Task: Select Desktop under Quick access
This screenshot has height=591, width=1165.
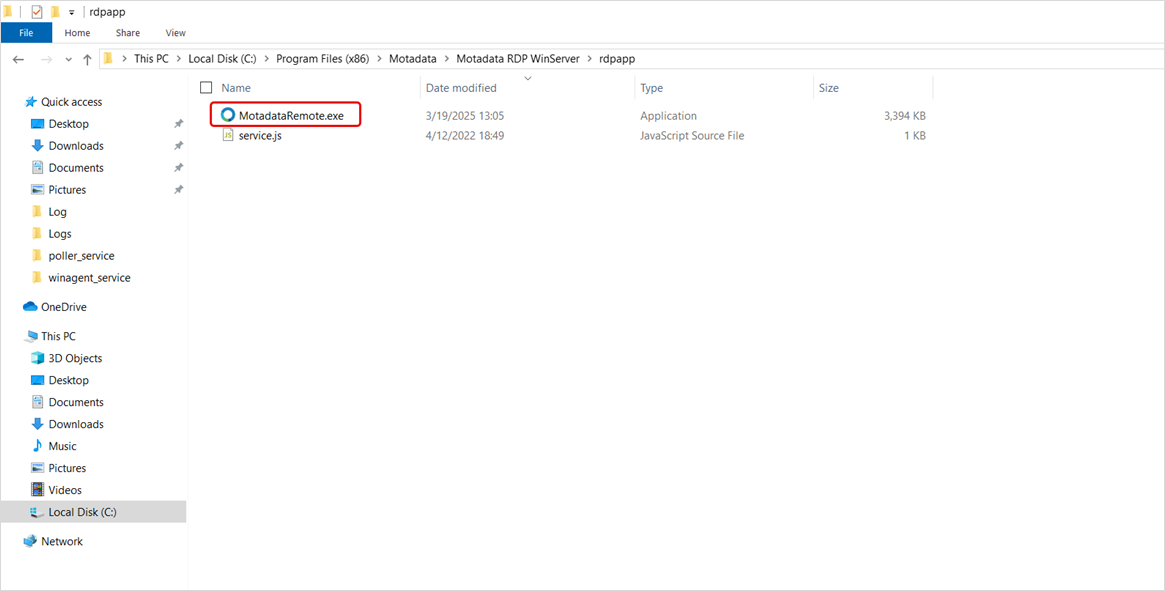Action: coord(68,124)
